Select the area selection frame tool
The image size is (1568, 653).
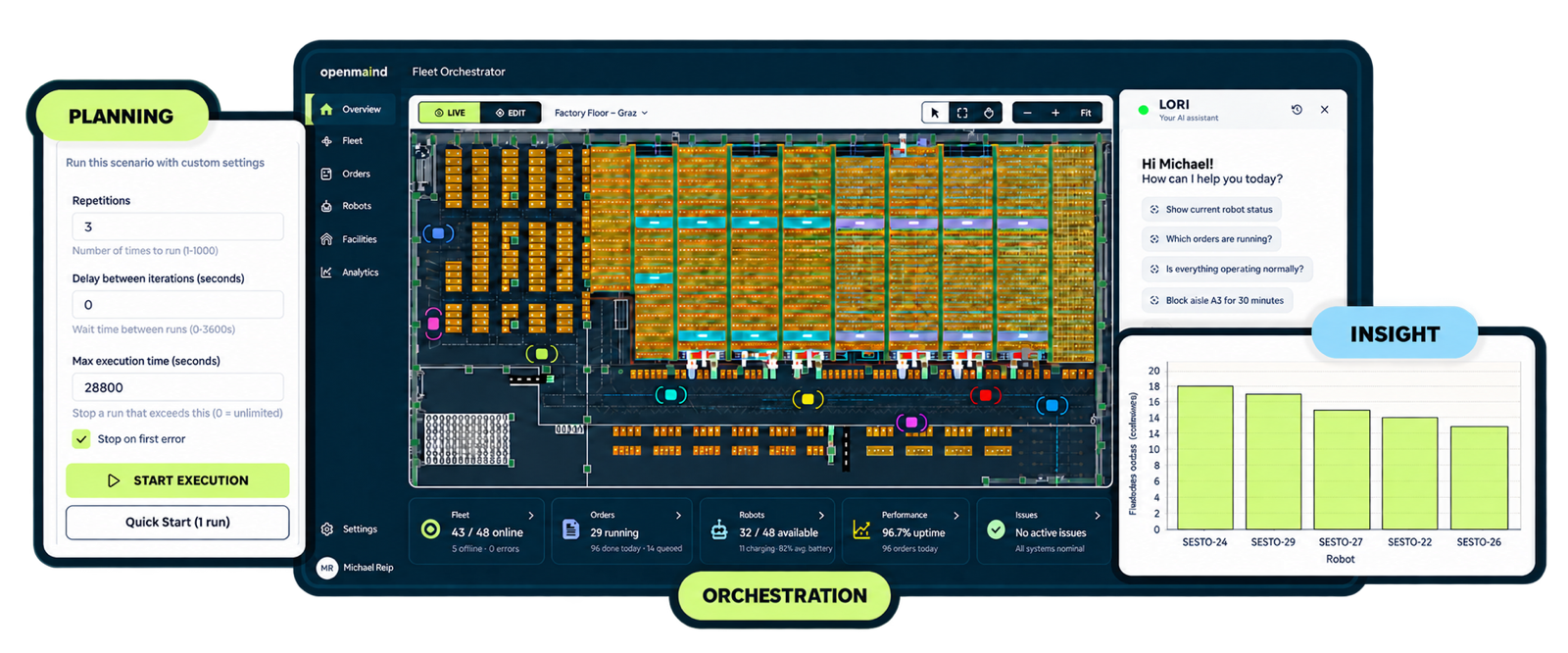tap(962, 113)
